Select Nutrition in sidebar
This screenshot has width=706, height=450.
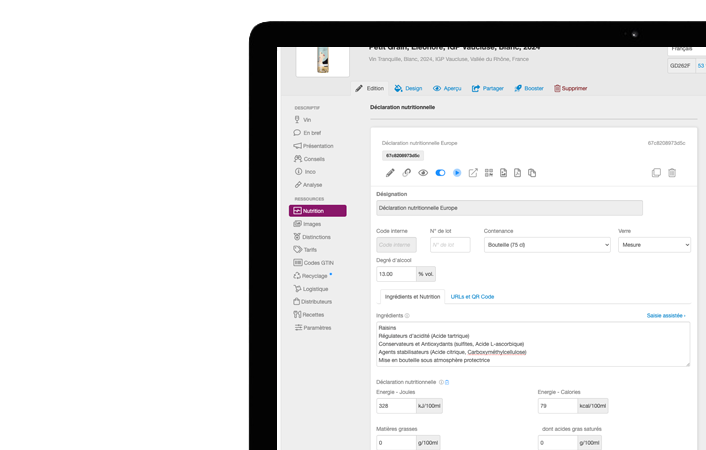click(x=318, y=211)
